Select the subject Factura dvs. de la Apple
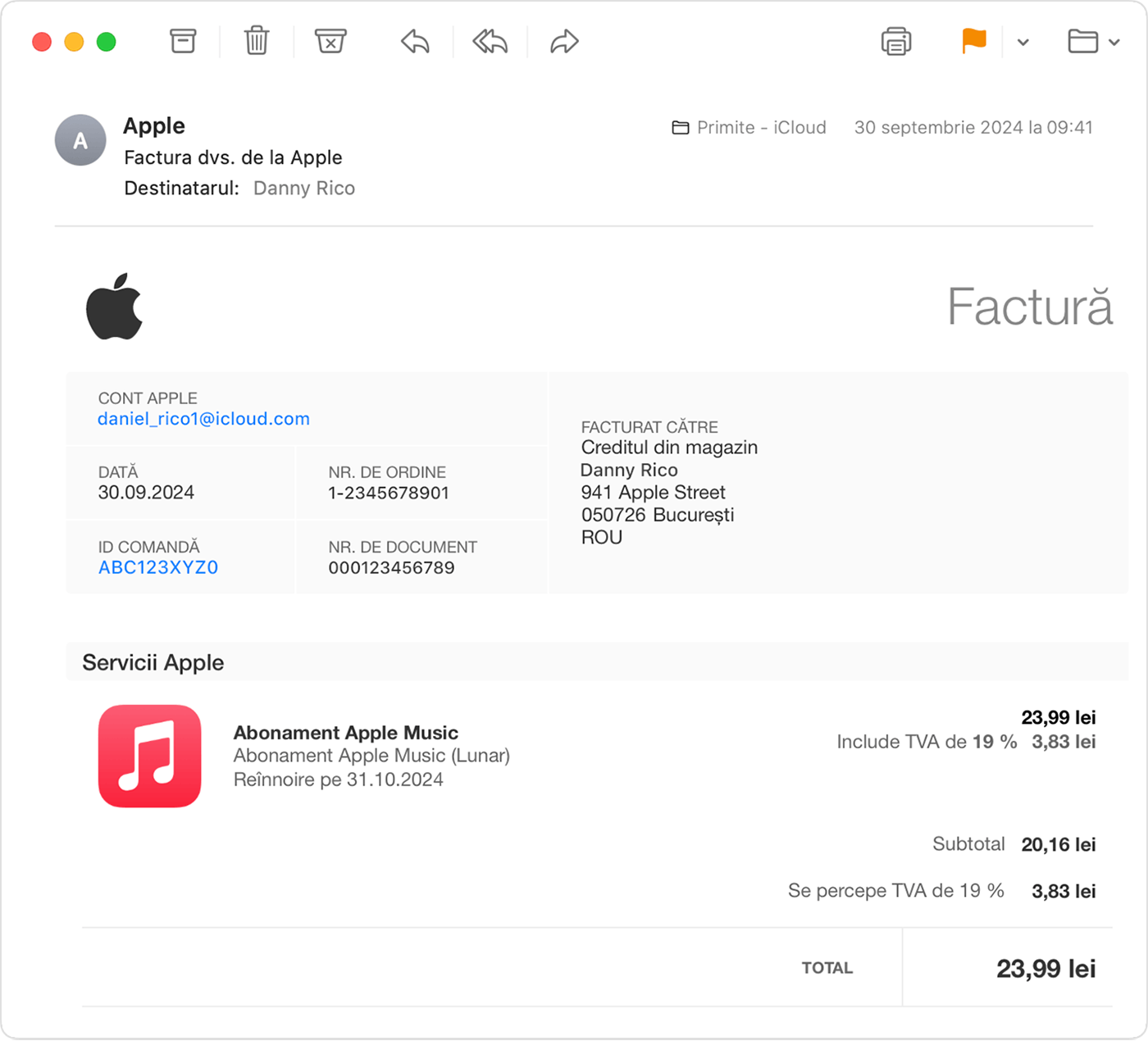1148x1041 pixels. [x=233, y=157]
